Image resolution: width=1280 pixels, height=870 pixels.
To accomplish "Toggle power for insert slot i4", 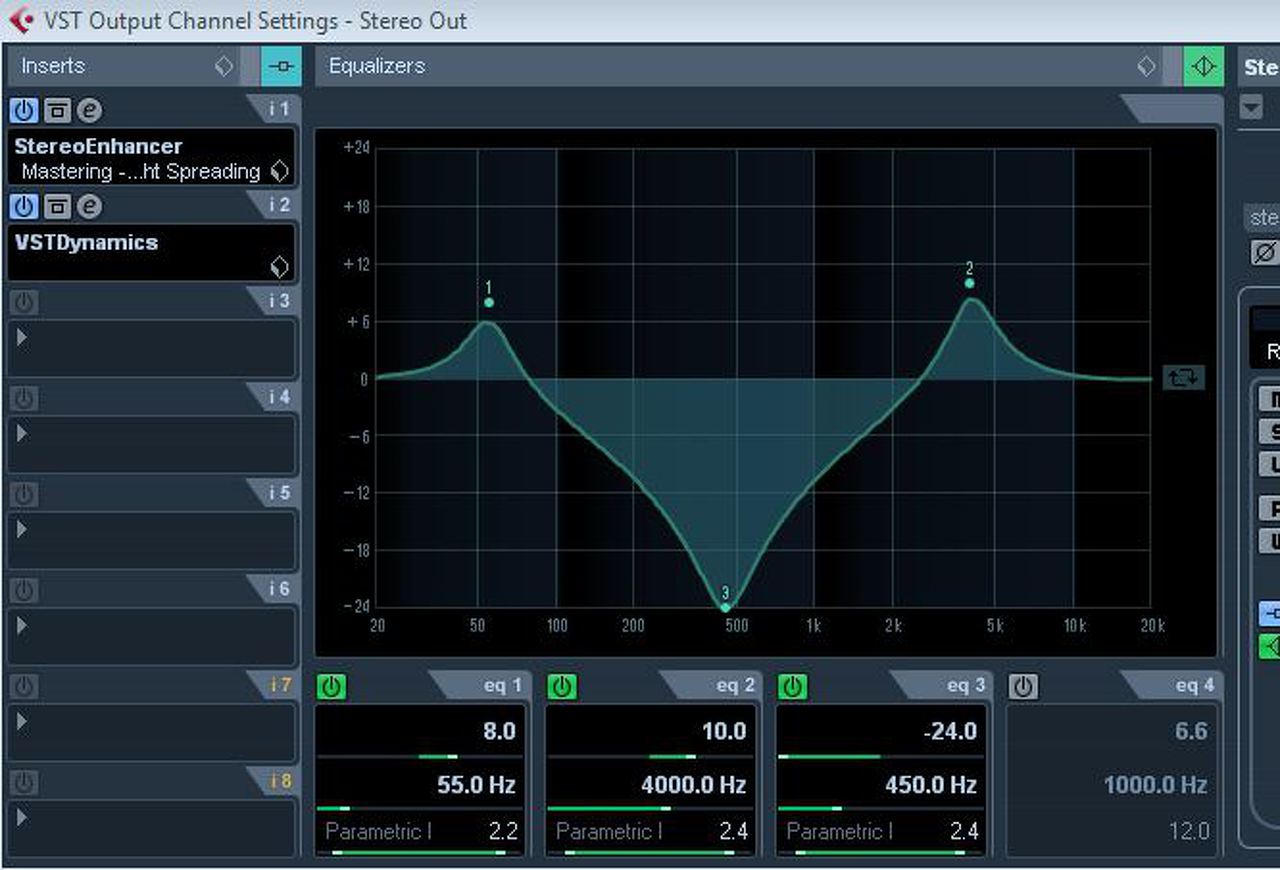I will point(24,398).
